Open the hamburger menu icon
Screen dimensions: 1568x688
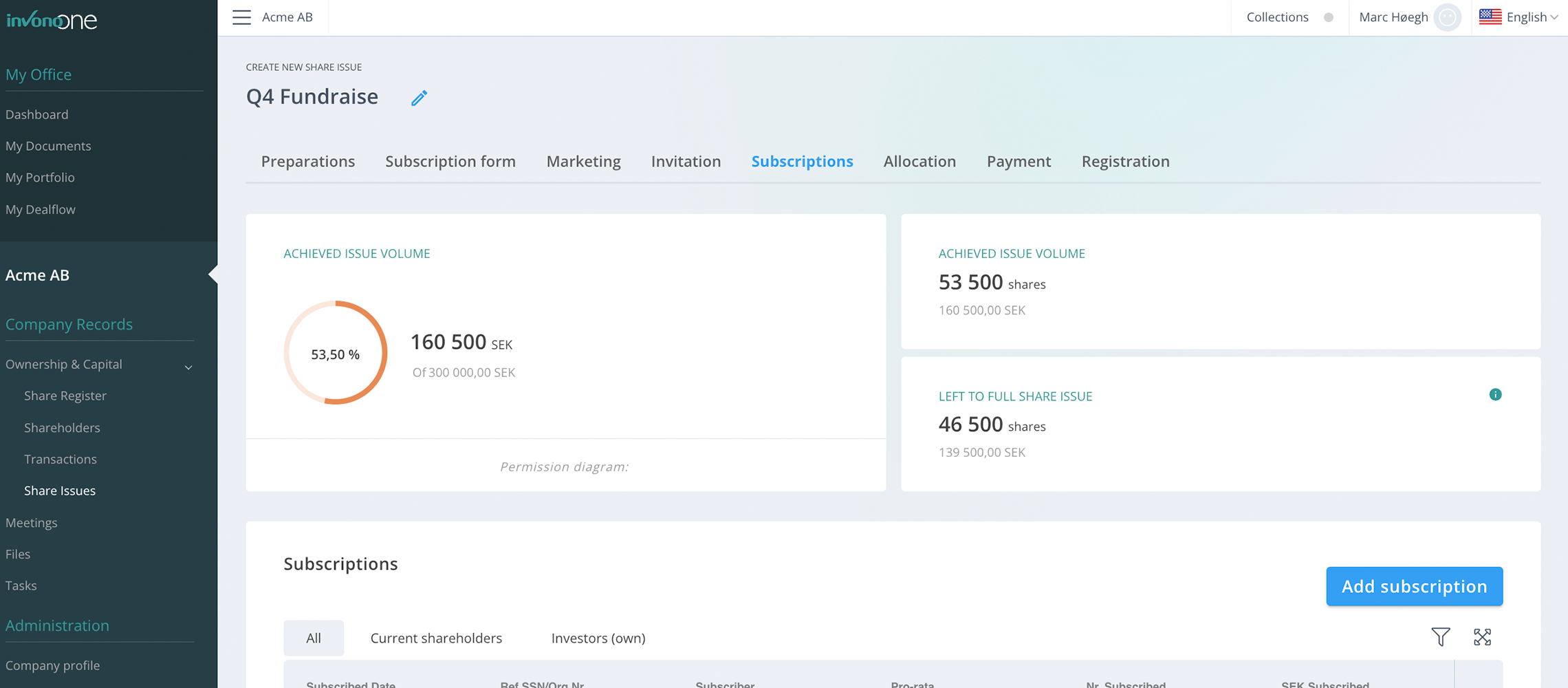pos(241,17)
